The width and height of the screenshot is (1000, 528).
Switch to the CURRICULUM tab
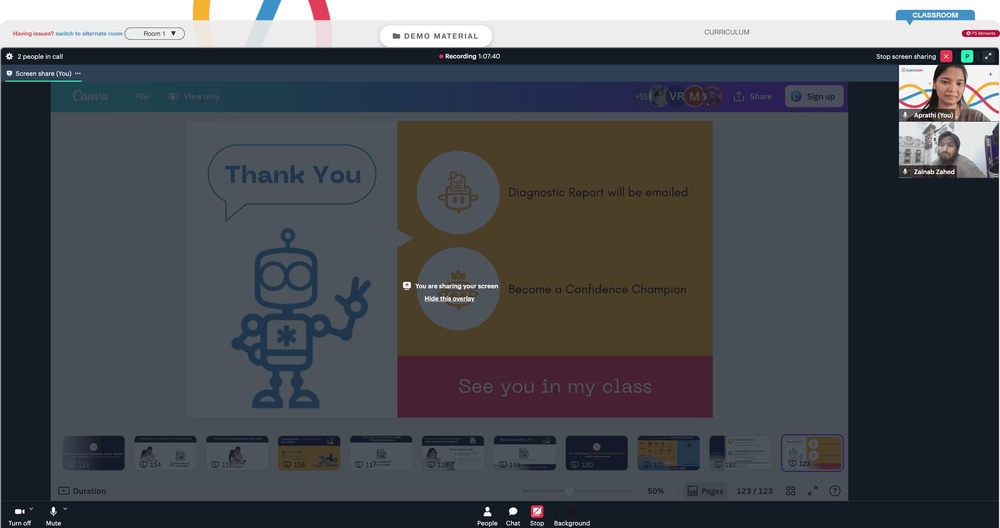coord(726,32)
